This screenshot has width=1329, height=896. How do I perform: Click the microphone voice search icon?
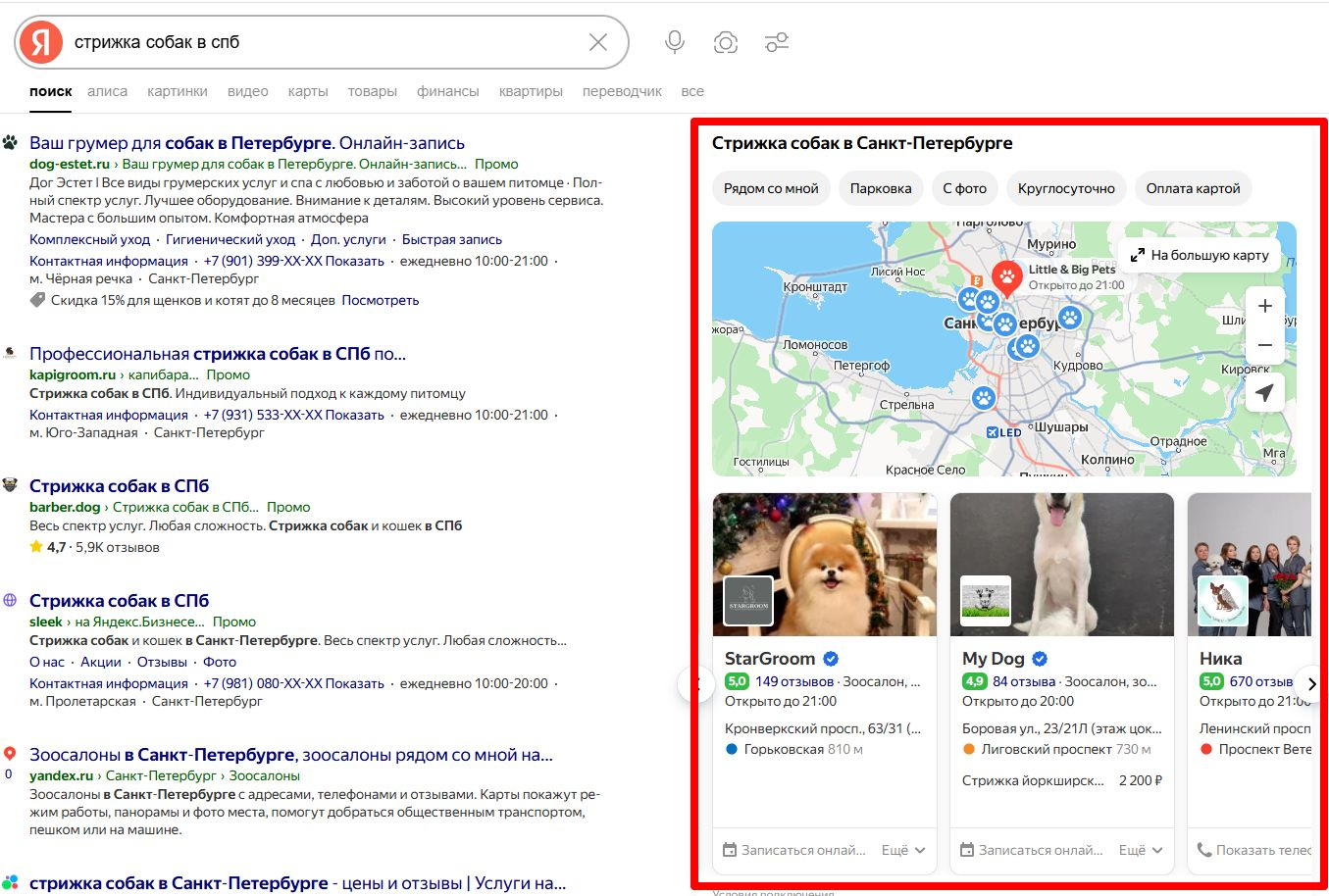pos(674,42)
